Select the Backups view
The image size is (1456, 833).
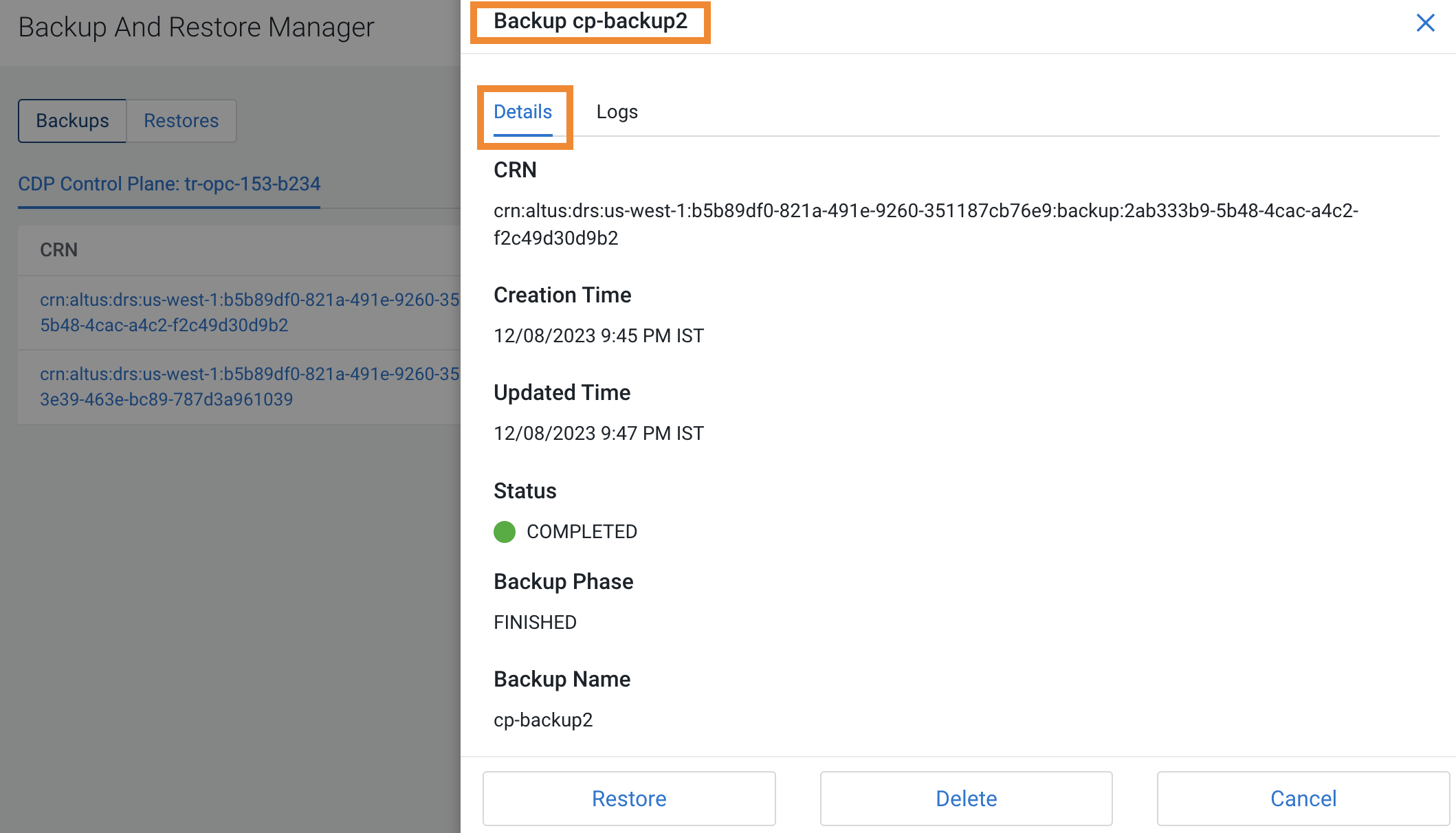[x=72, y=120]
